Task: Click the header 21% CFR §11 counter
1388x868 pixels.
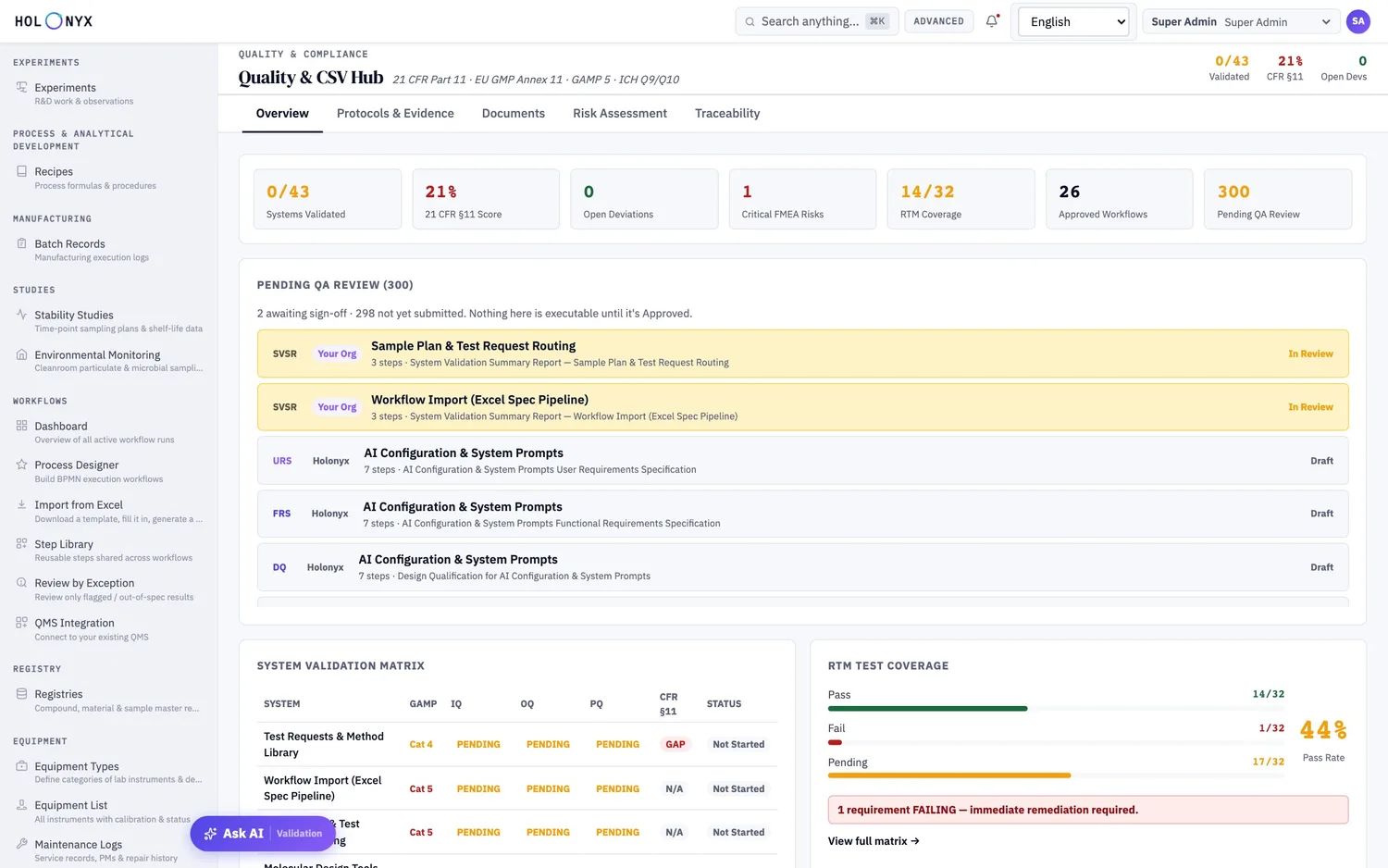Action: (1285, 68)
